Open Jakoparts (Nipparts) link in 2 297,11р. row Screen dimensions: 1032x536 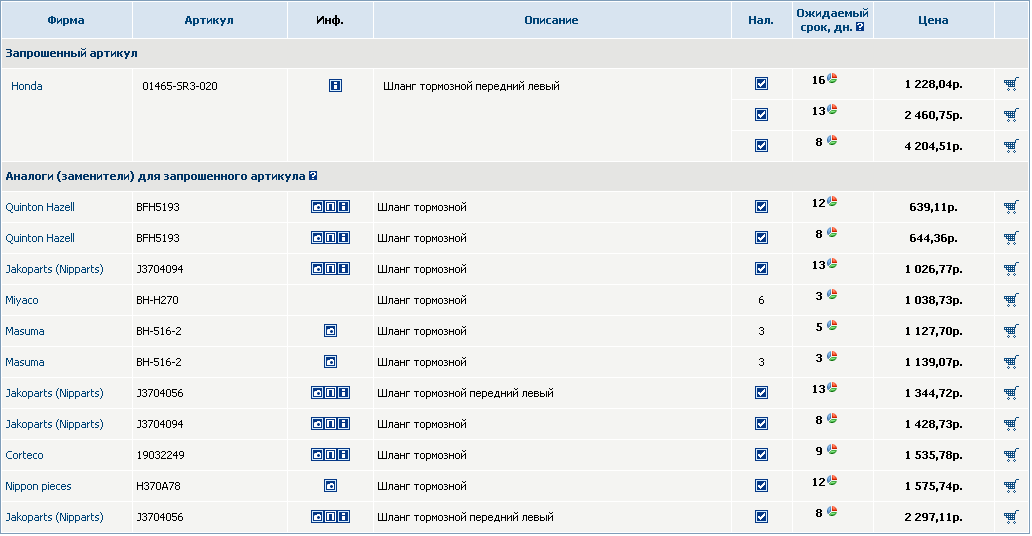(55, 518)
